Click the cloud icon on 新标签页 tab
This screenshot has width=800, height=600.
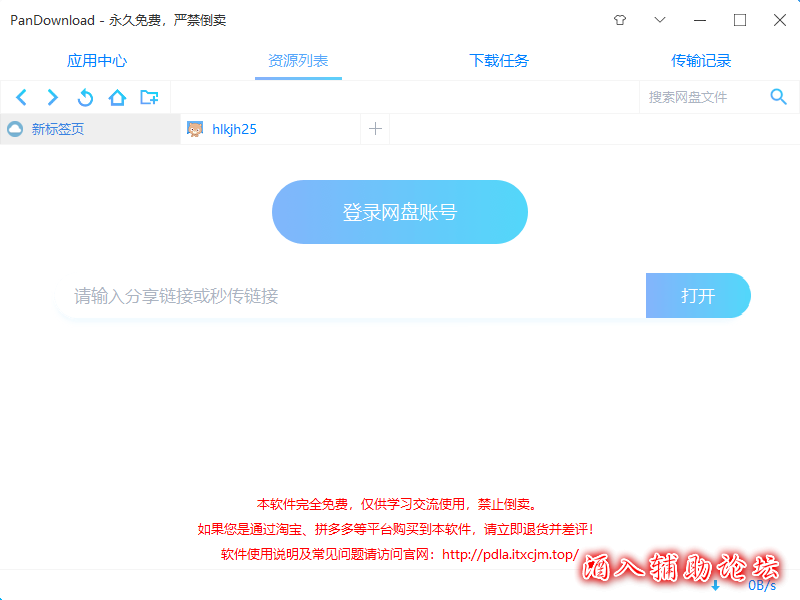coord(15,129)
